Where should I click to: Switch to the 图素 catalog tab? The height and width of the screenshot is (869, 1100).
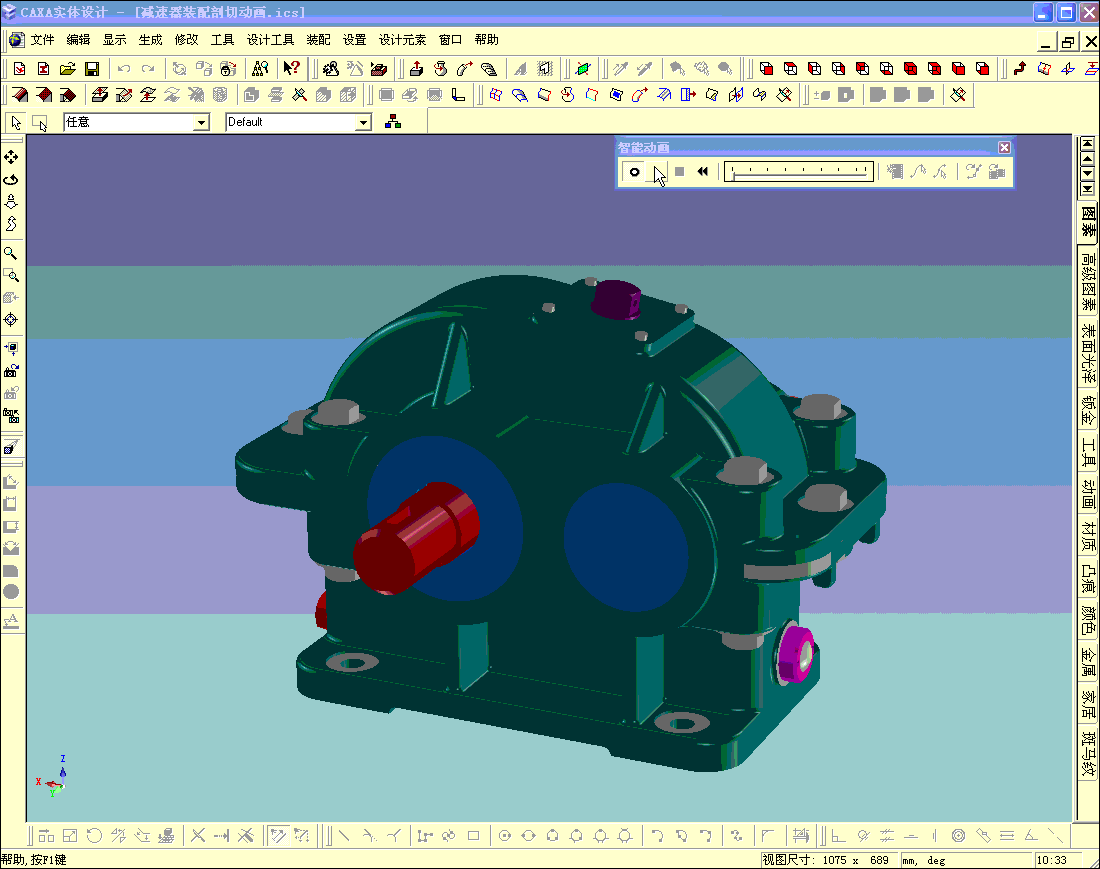[x=1087, y=220]
